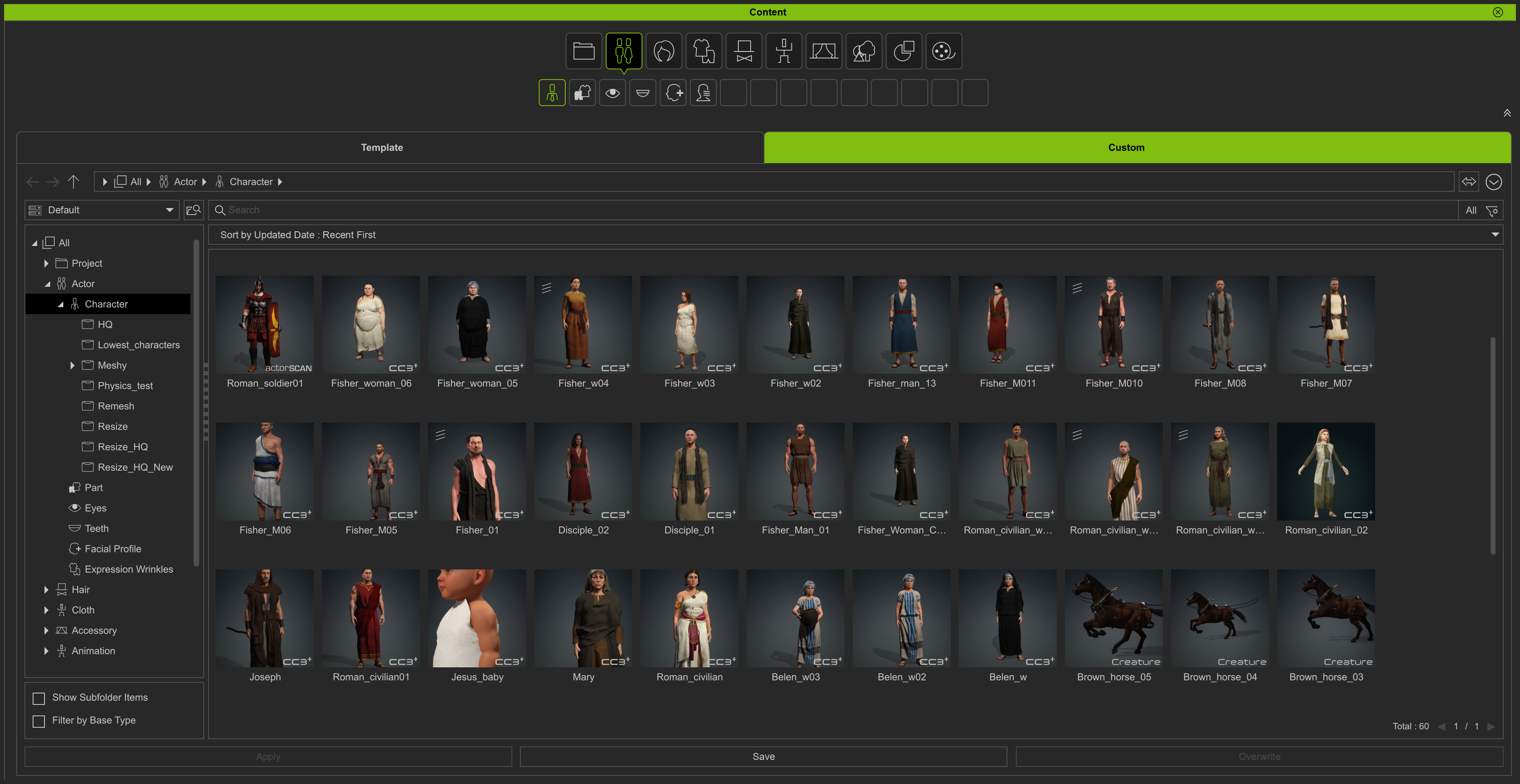Click the Actor breadcrumb item
This screenshot has width=1520, height=784.
click(178, 182)
